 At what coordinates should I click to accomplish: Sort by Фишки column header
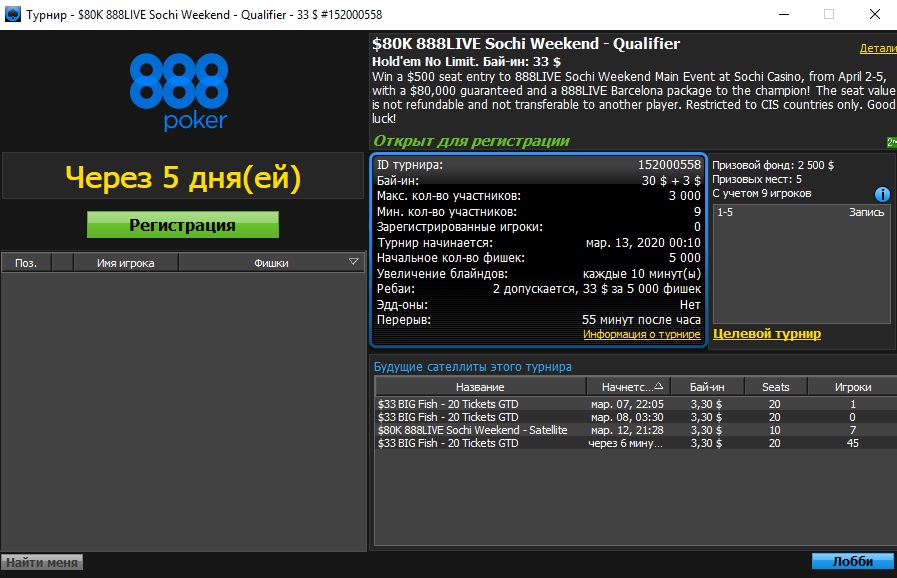(x=271, y=263)
